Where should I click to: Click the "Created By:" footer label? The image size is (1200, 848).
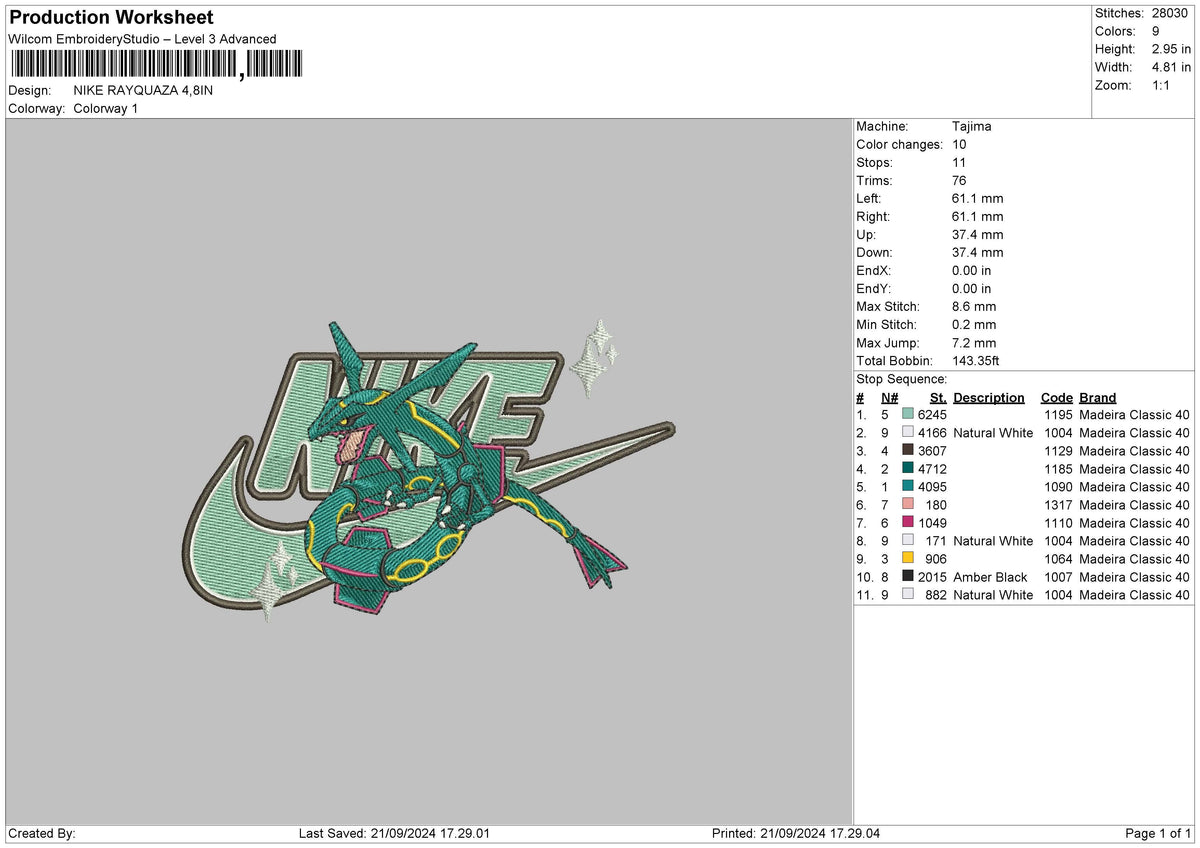pyautogui.click(x=41, y=834)
